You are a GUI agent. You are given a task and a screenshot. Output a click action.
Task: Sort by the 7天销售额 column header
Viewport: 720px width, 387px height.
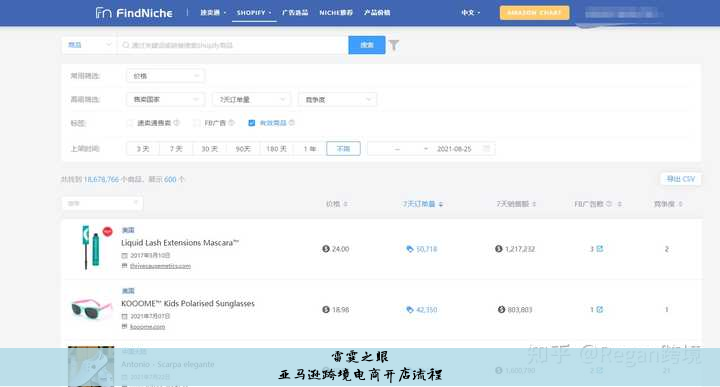[x=516, y=204]
